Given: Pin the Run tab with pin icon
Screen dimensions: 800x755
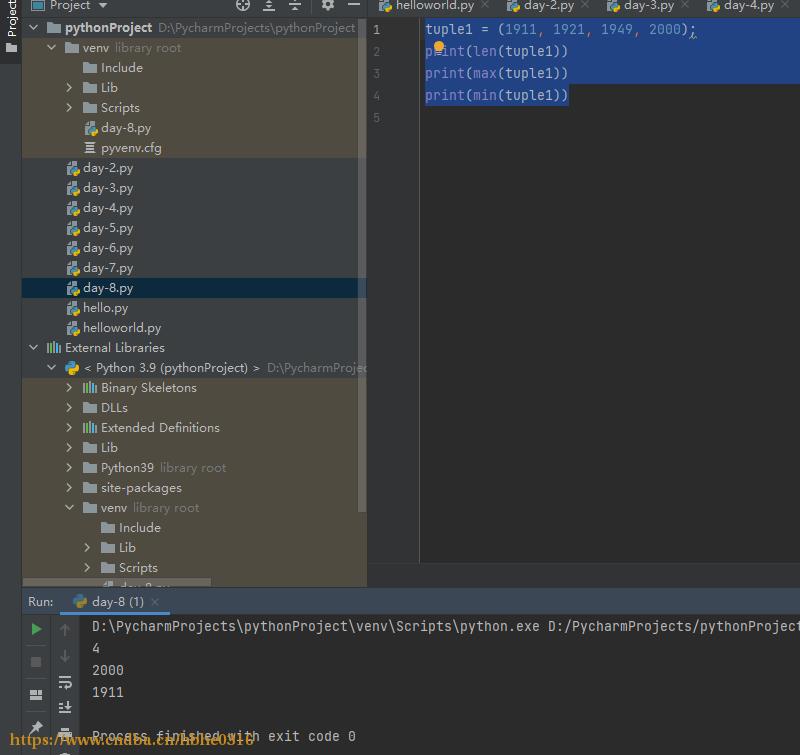Looking at the screenshot, I should click(36, 727).
